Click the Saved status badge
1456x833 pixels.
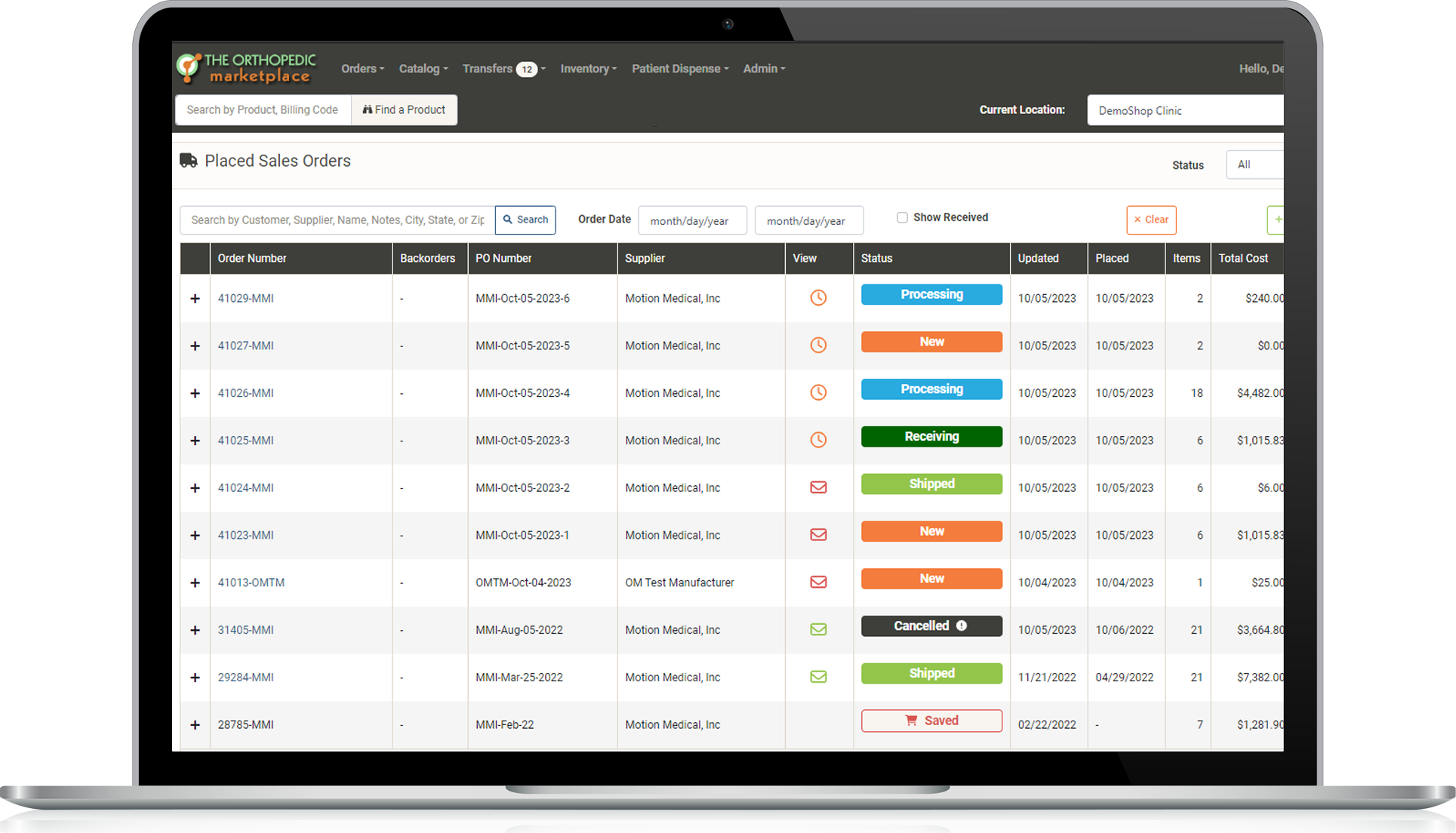pos(931,721)
